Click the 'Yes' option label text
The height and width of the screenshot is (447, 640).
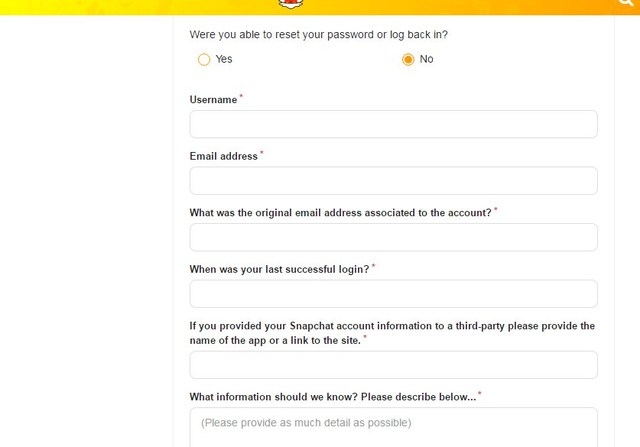click(x=224, y=59)
